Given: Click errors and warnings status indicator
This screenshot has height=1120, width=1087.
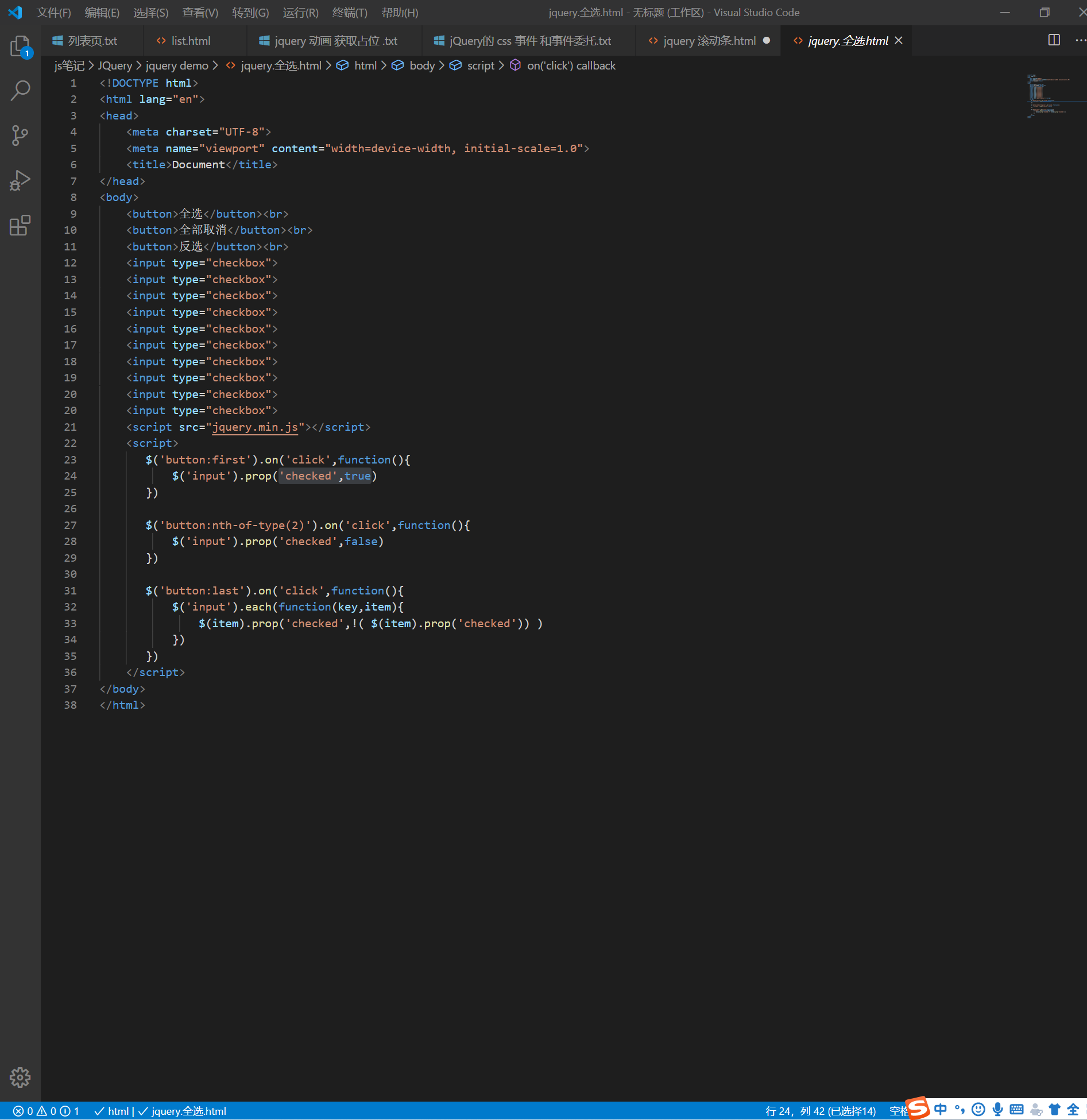Looking at the screenshot, I should [46, 1111].
